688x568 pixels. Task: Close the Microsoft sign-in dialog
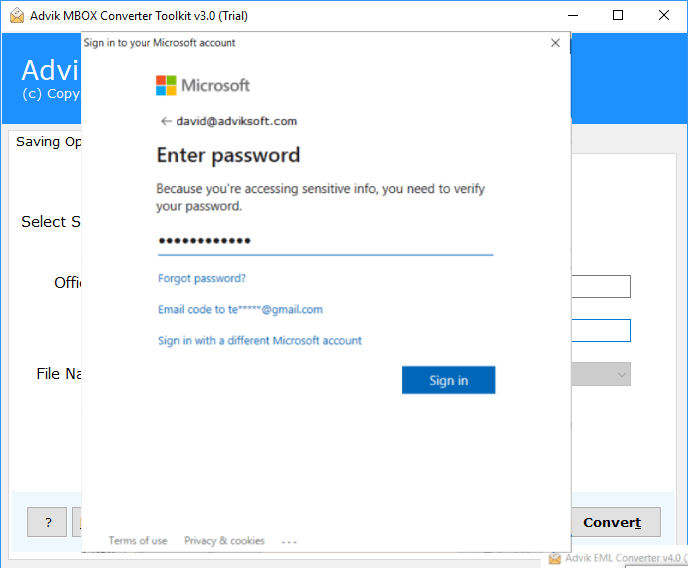pyautogui.click(x=555, y=43)
